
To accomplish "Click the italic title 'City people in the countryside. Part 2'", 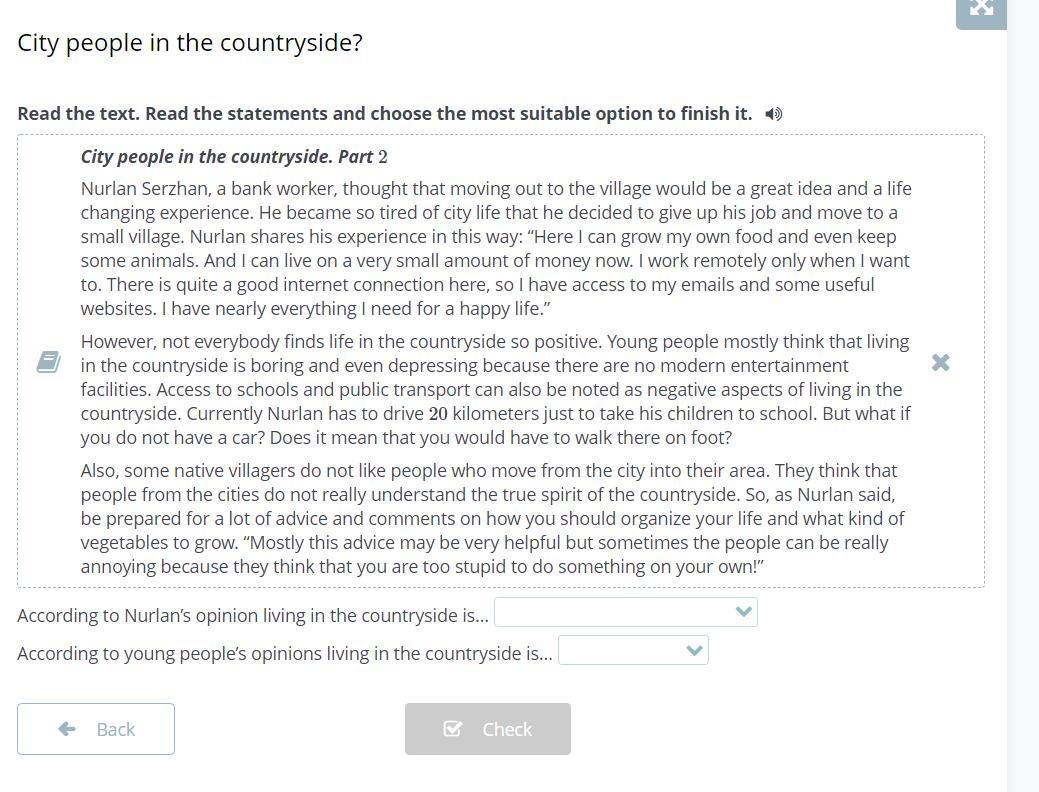I will pos(234,157).
